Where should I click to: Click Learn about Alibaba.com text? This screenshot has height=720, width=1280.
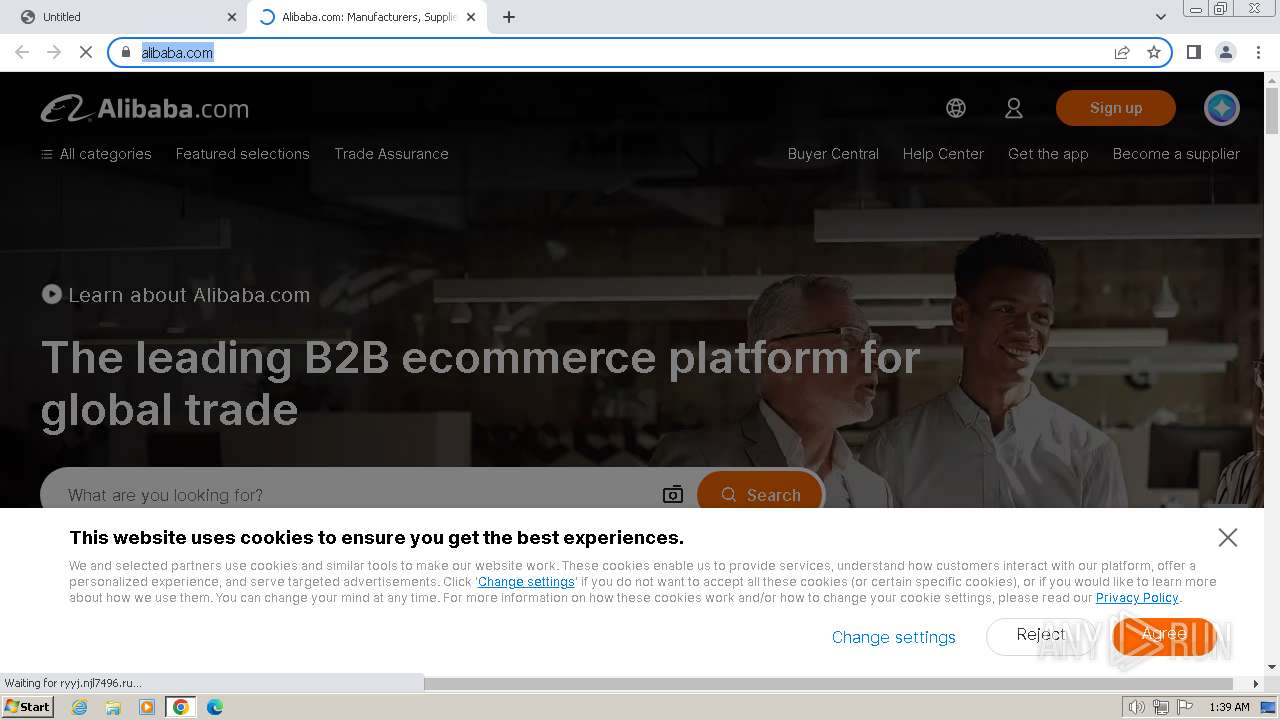[189, 295]
